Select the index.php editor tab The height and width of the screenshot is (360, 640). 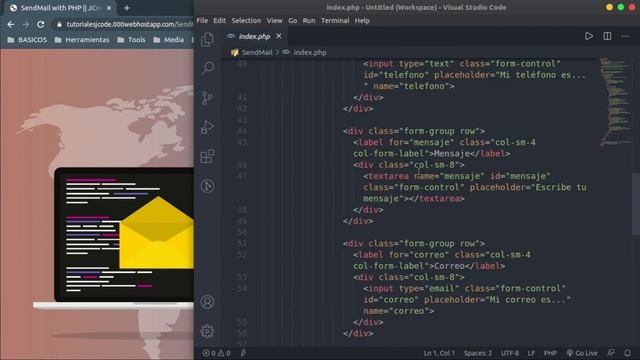tap(254, 36)
